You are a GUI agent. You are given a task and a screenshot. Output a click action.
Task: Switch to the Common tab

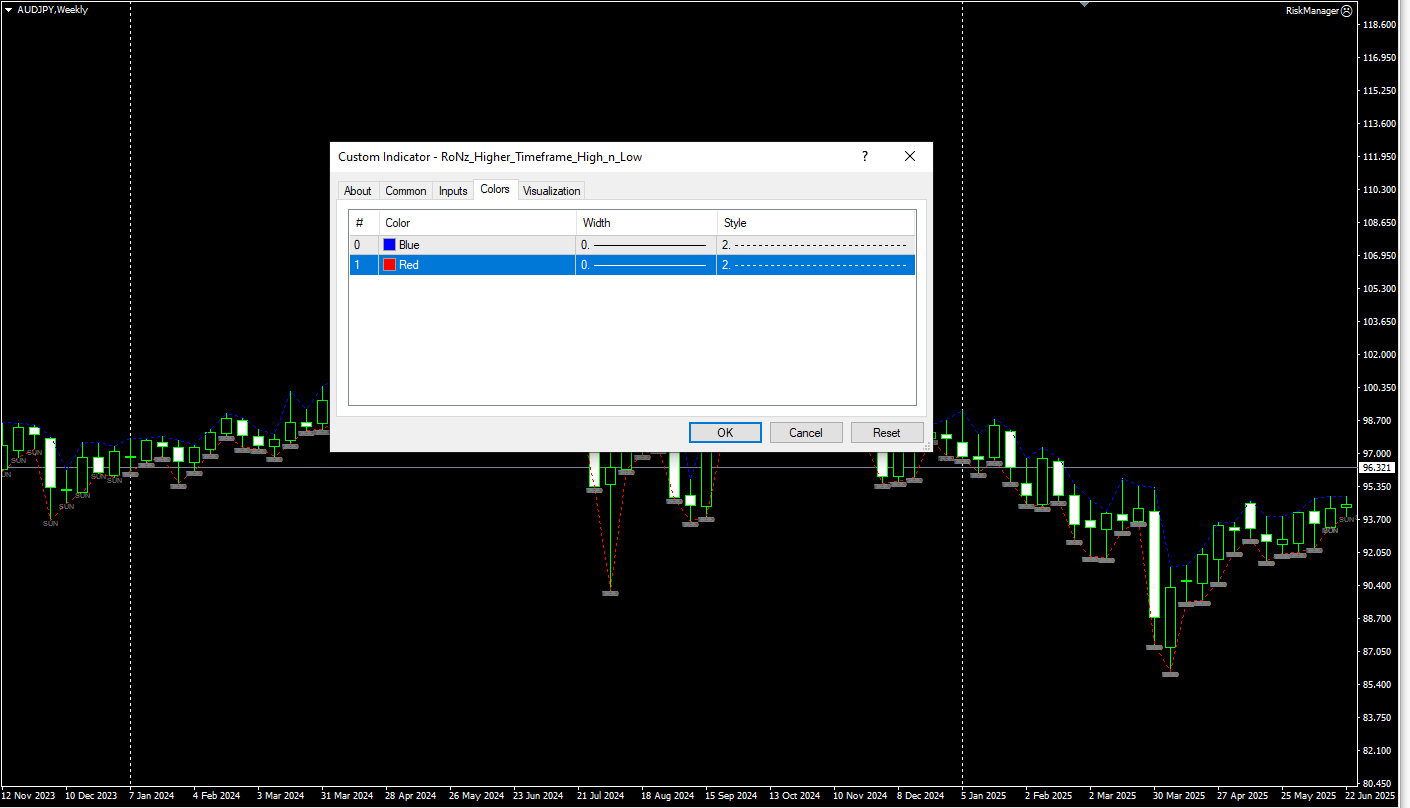click(x=406, y=190)
